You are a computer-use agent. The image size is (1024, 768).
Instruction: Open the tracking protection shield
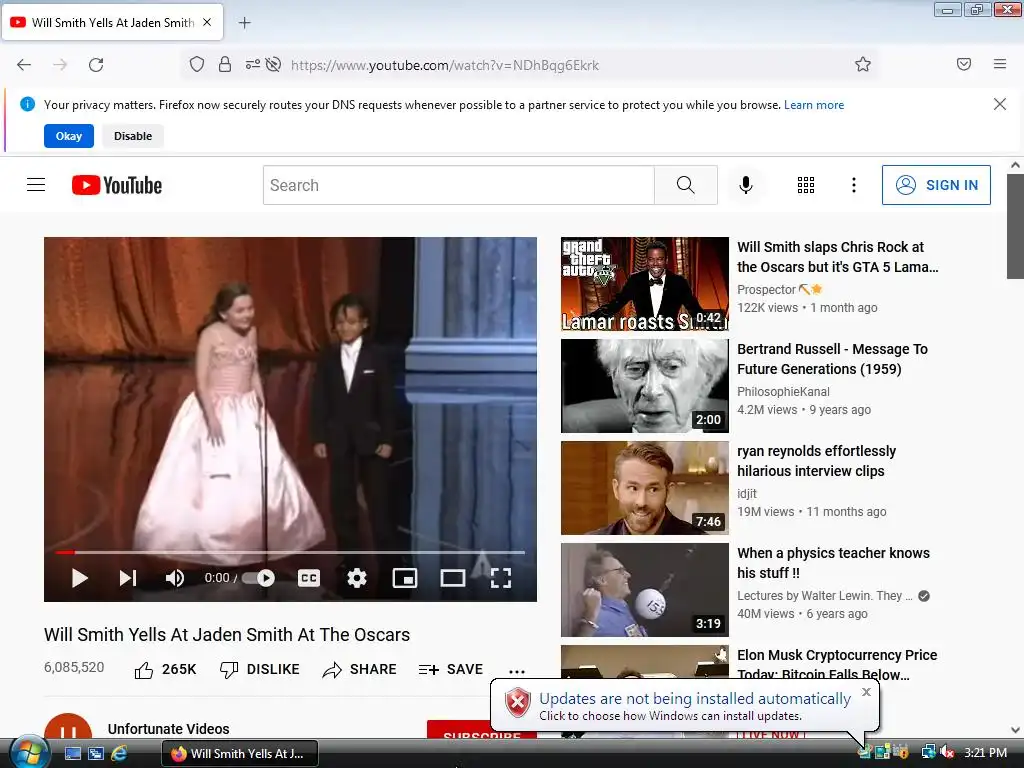click(x=197, y=64)
